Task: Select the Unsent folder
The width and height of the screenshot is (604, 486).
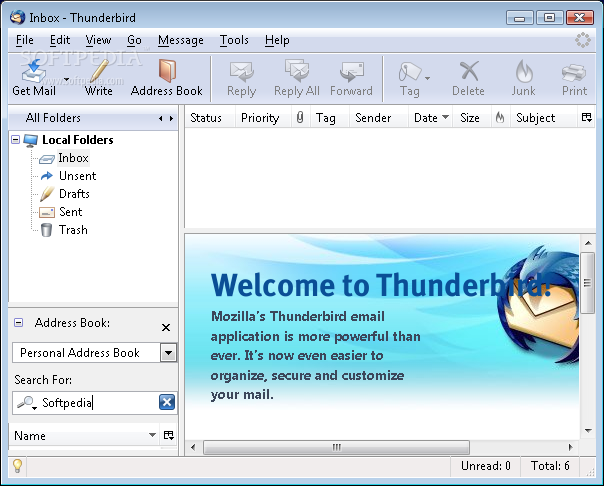Action: (x=77, y=176)
